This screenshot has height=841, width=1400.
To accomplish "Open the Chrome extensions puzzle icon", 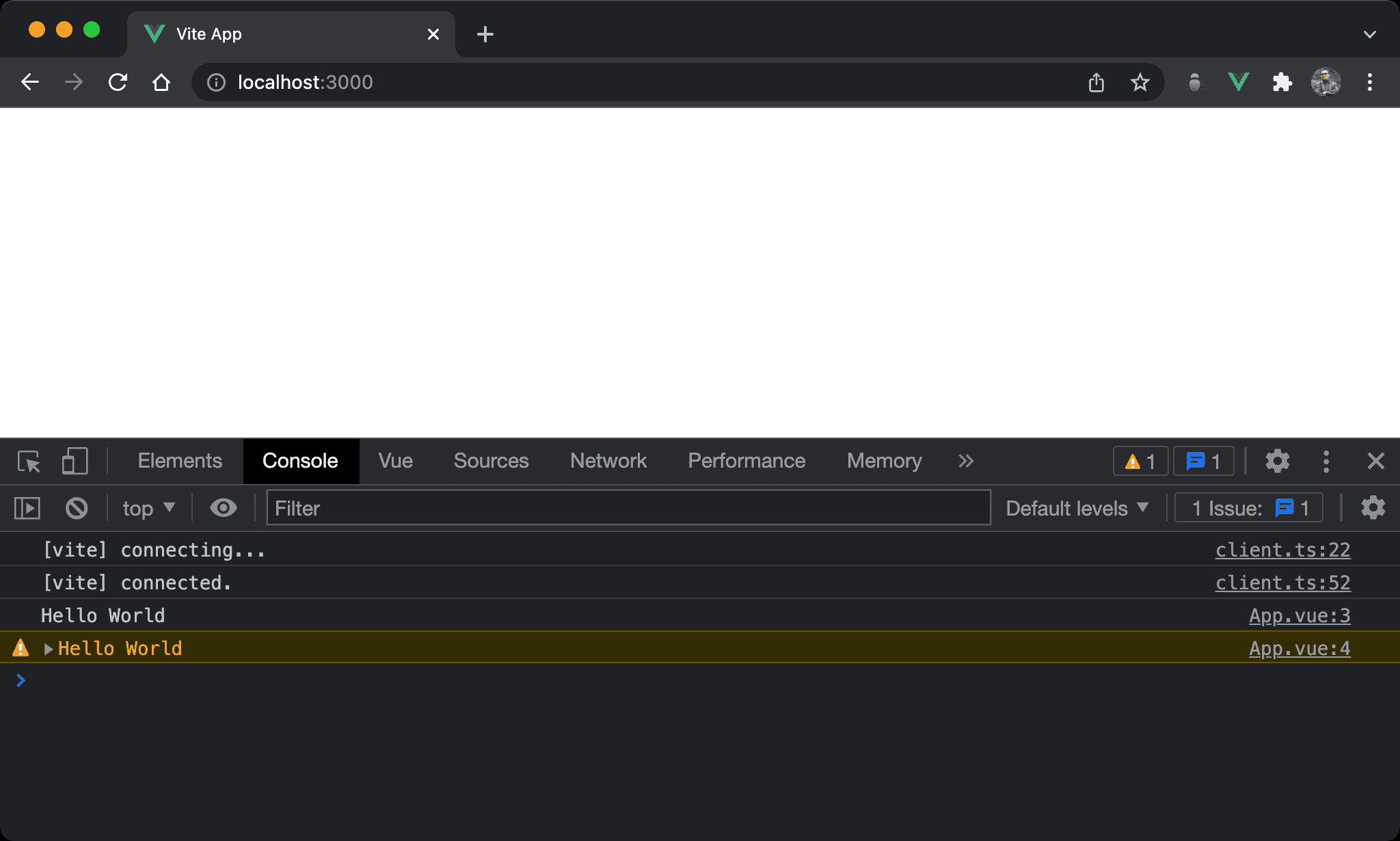I will pyautogui.click(x=1282, y=83).
